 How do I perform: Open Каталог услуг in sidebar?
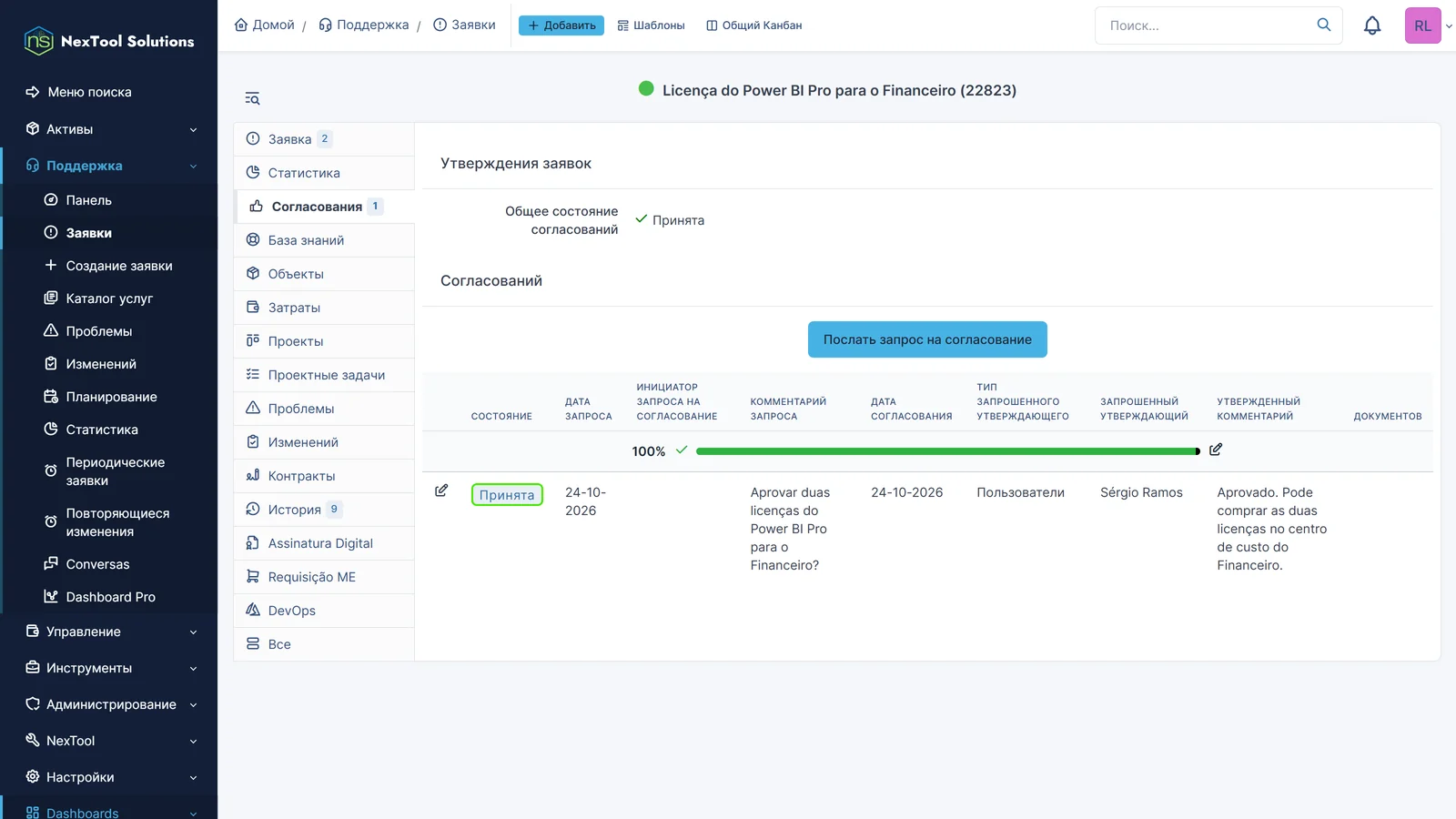[110, 298]
